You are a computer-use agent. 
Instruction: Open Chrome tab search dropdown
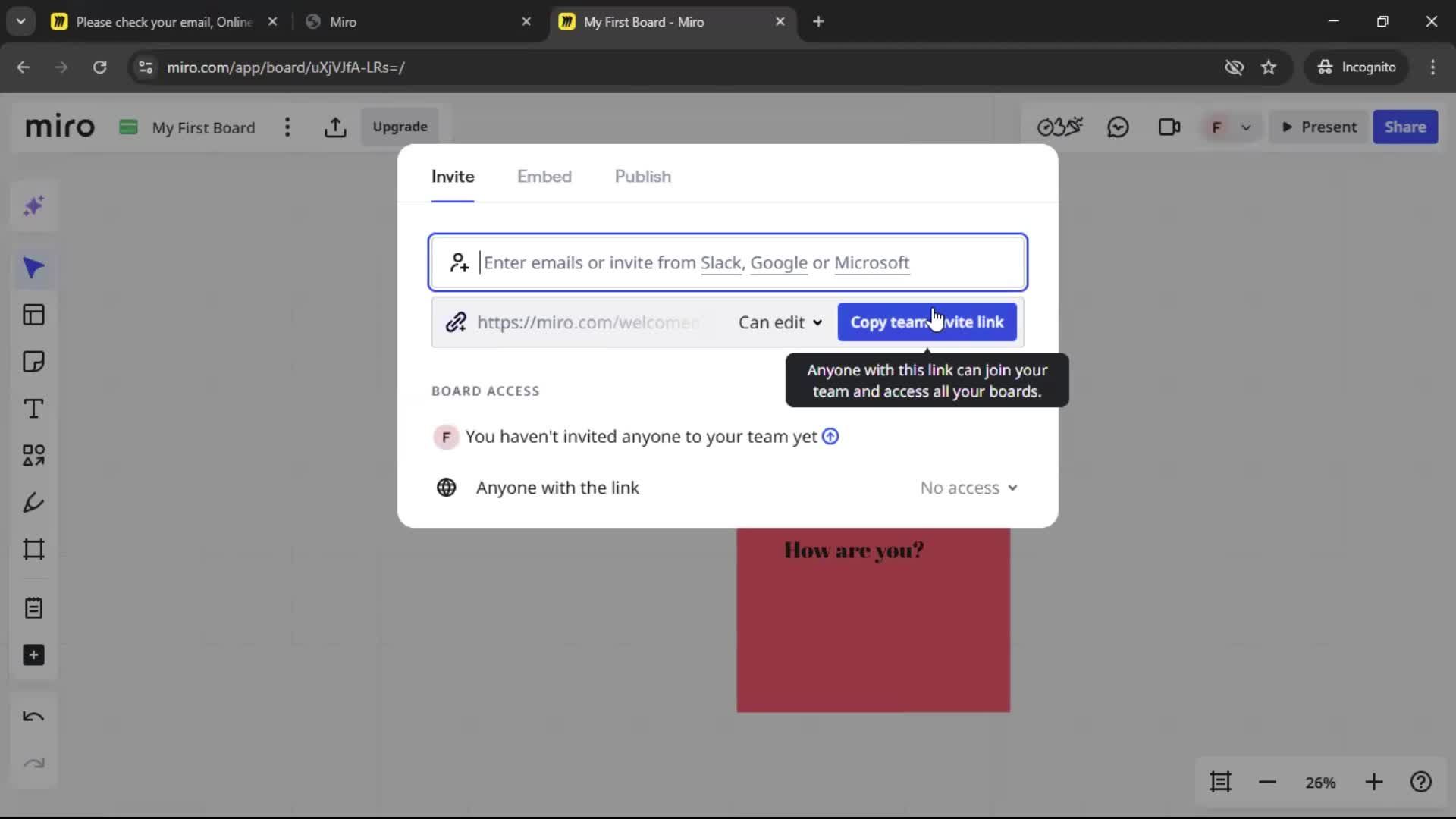click(x=21, y=21)
